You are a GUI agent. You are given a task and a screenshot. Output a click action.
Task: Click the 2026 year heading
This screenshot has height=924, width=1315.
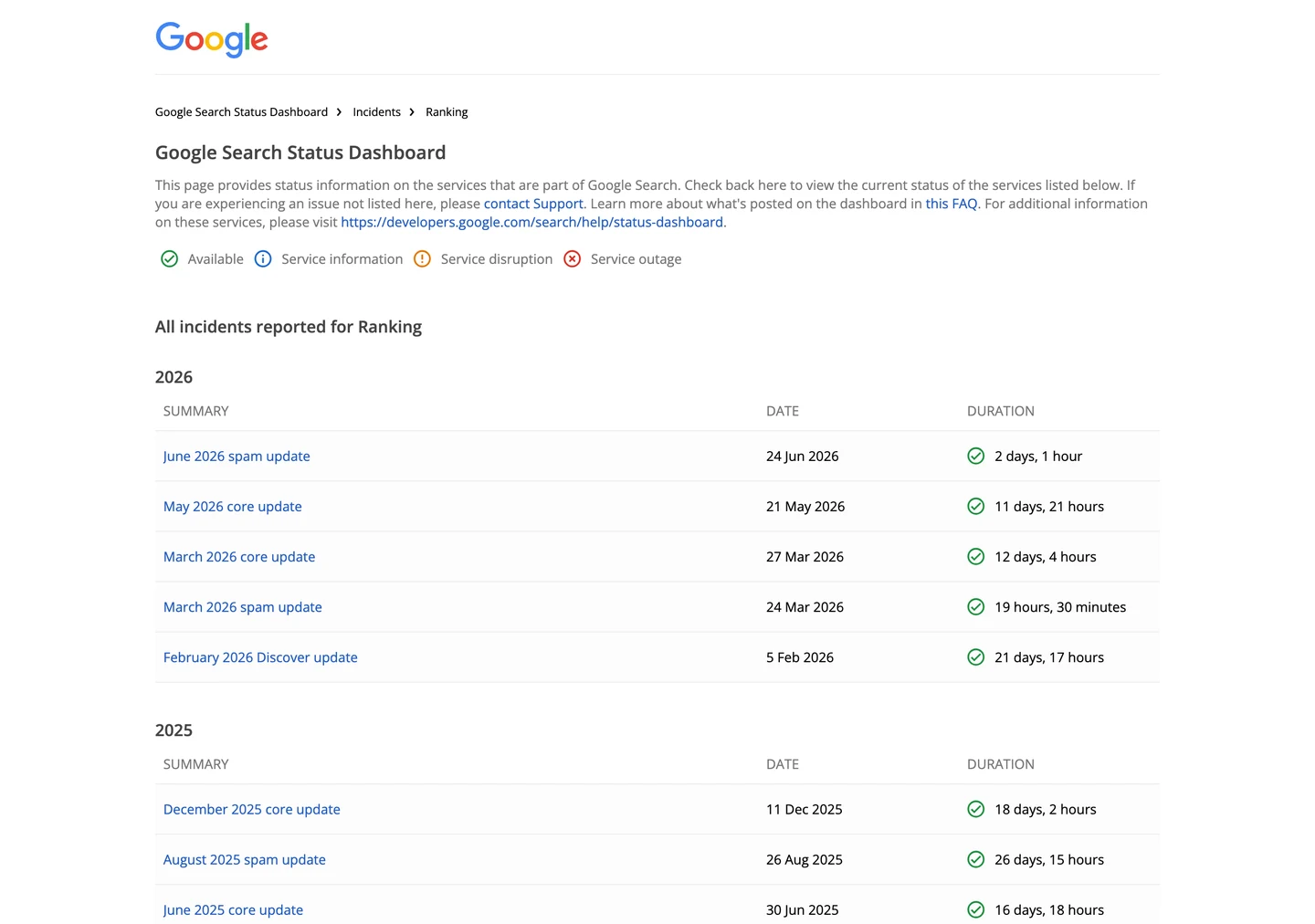pos(174,377)
